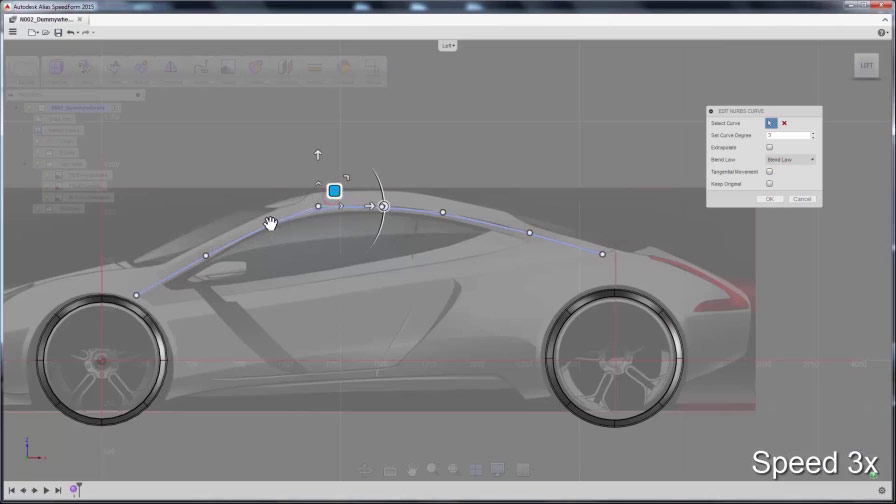Click the LEFT view cube face
The height and width of the screenshot is (504, 896).
(x=866, y=67)
